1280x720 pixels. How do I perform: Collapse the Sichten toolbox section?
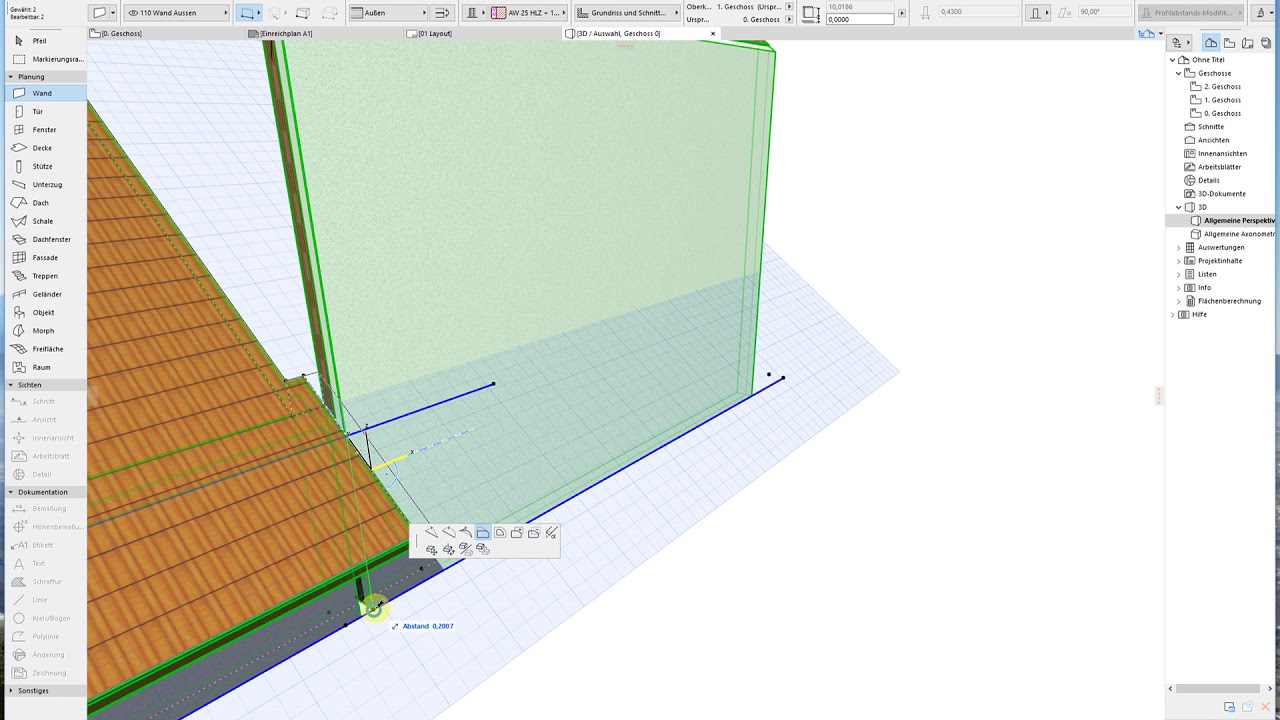point(12,385)
